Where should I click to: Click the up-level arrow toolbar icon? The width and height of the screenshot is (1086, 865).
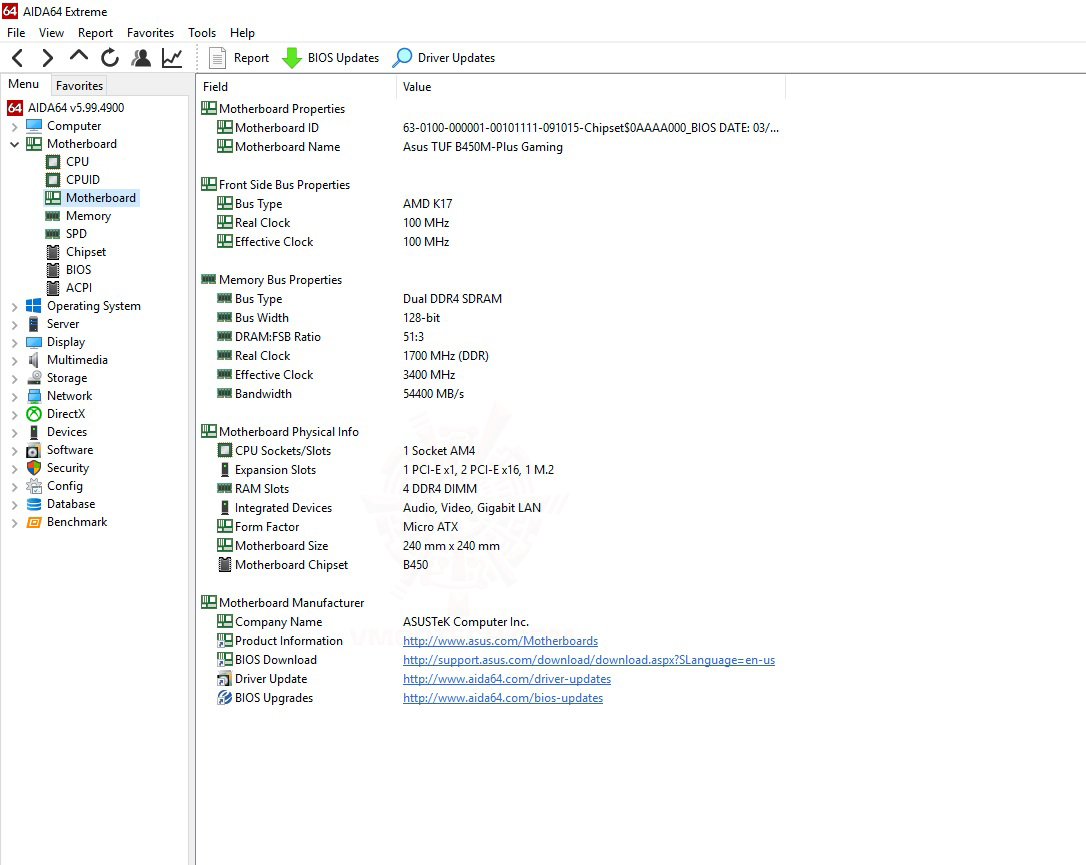[x=79, y=57]
